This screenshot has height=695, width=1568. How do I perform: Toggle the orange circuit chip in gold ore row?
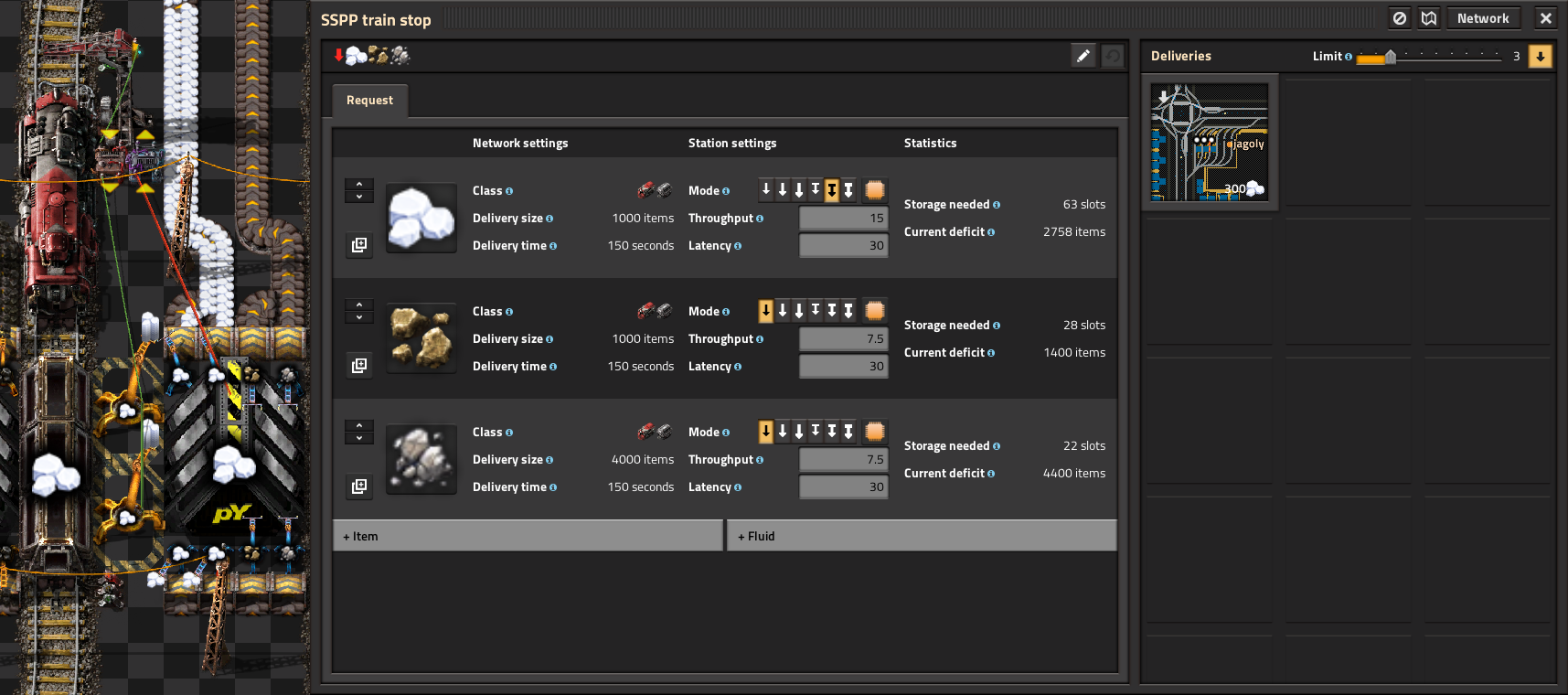tap(875, 311)
